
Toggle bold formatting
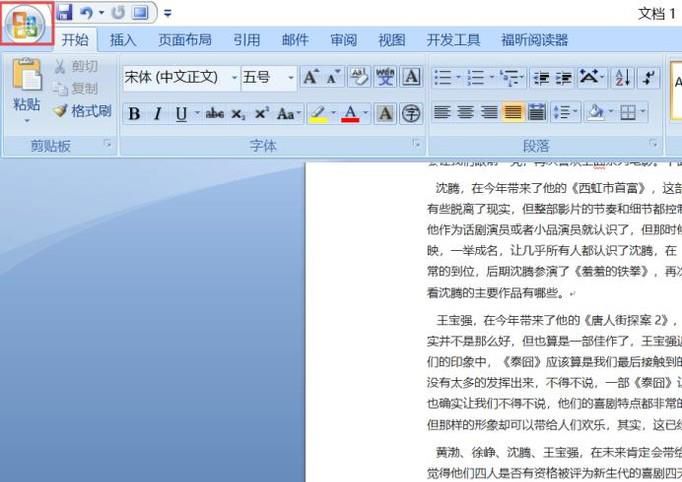[x=134, y=114]
